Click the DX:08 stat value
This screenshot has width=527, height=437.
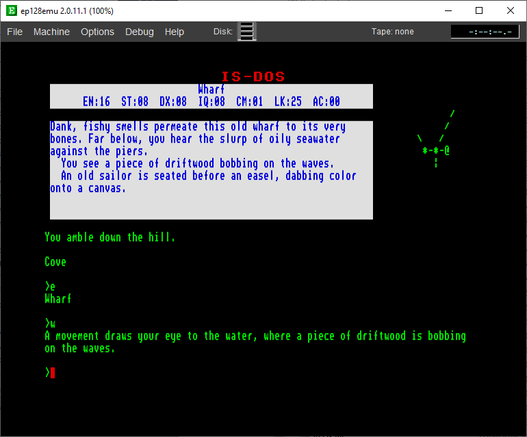coord(173,101)
